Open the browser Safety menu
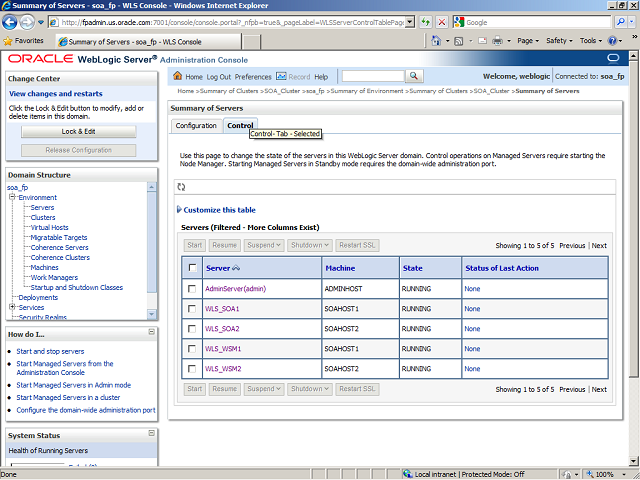Image resolution: width=640 pixels, height=480 pixels. tap(559, 41)
